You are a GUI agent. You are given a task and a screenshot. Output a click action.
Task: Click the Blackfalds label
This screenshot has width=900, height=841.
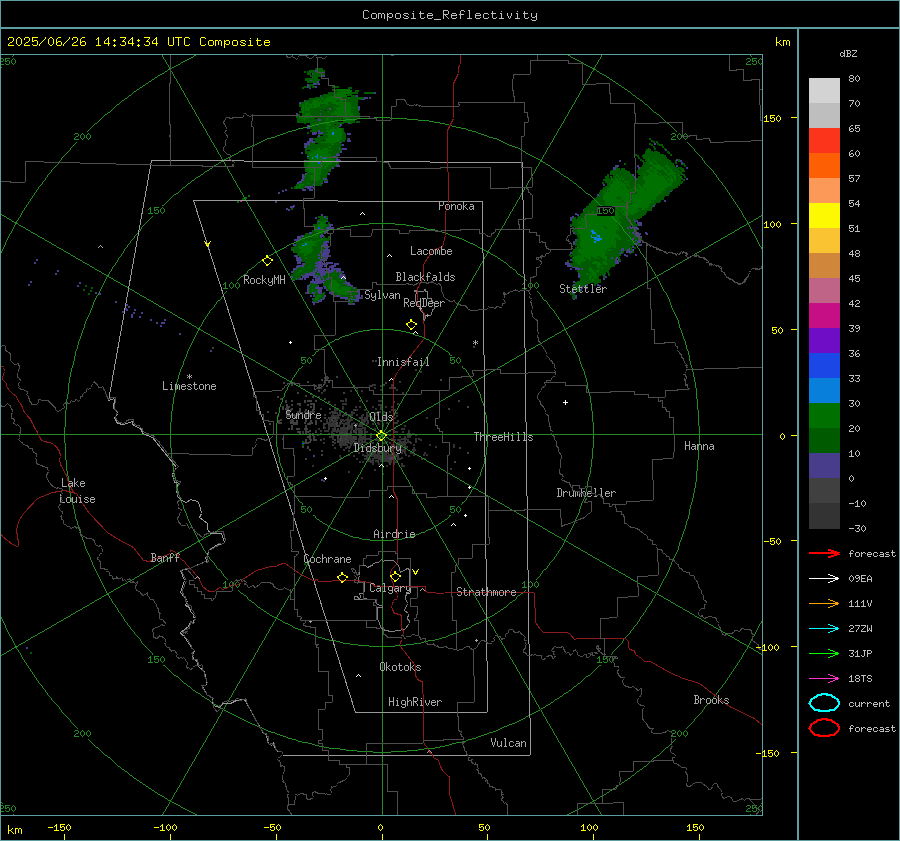[425, 277]
